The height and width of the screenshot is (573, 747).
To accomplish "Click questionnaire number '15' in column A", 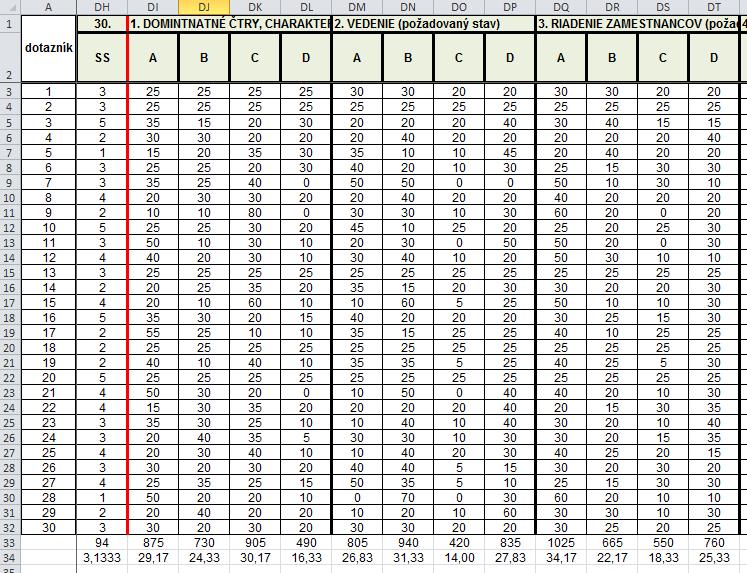I will [48, 303].
